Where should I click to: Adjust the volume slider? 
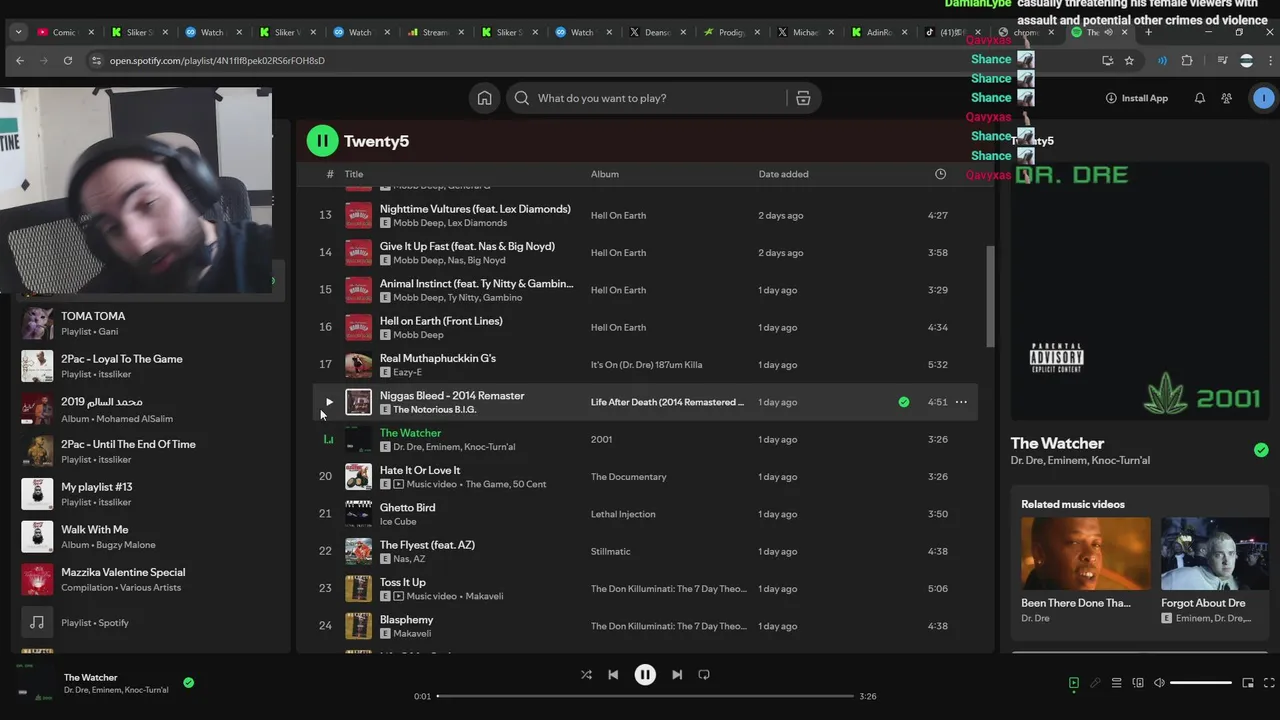pyautogui.click(x=1200, y=683)
